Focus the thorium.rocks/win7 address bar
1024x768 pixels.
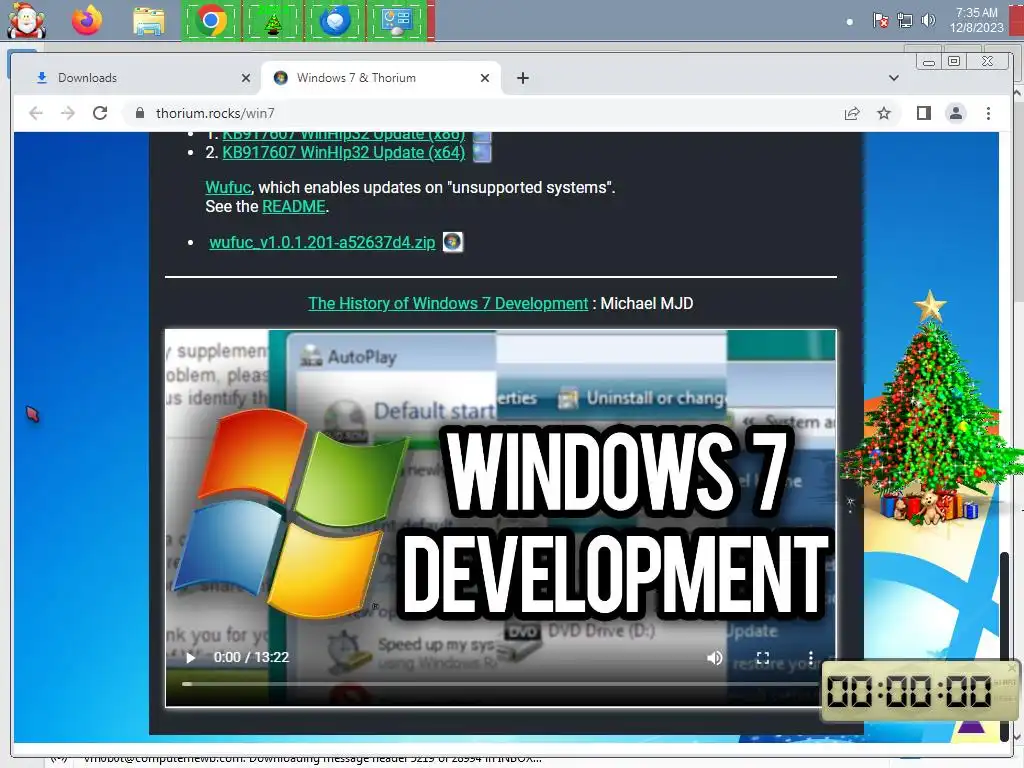pyautogui.click(x=483, y=113)
